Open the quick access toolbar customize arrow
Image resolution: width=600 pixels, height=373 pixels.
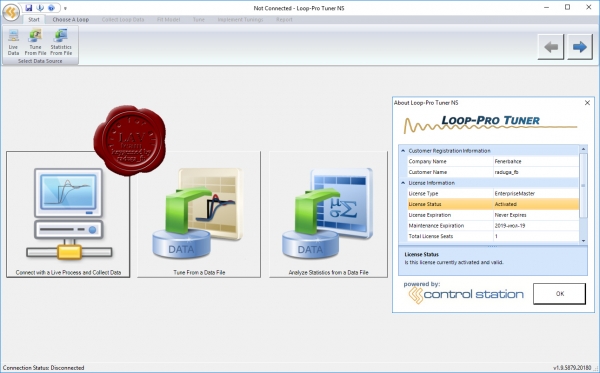click(x=65, y=8)
